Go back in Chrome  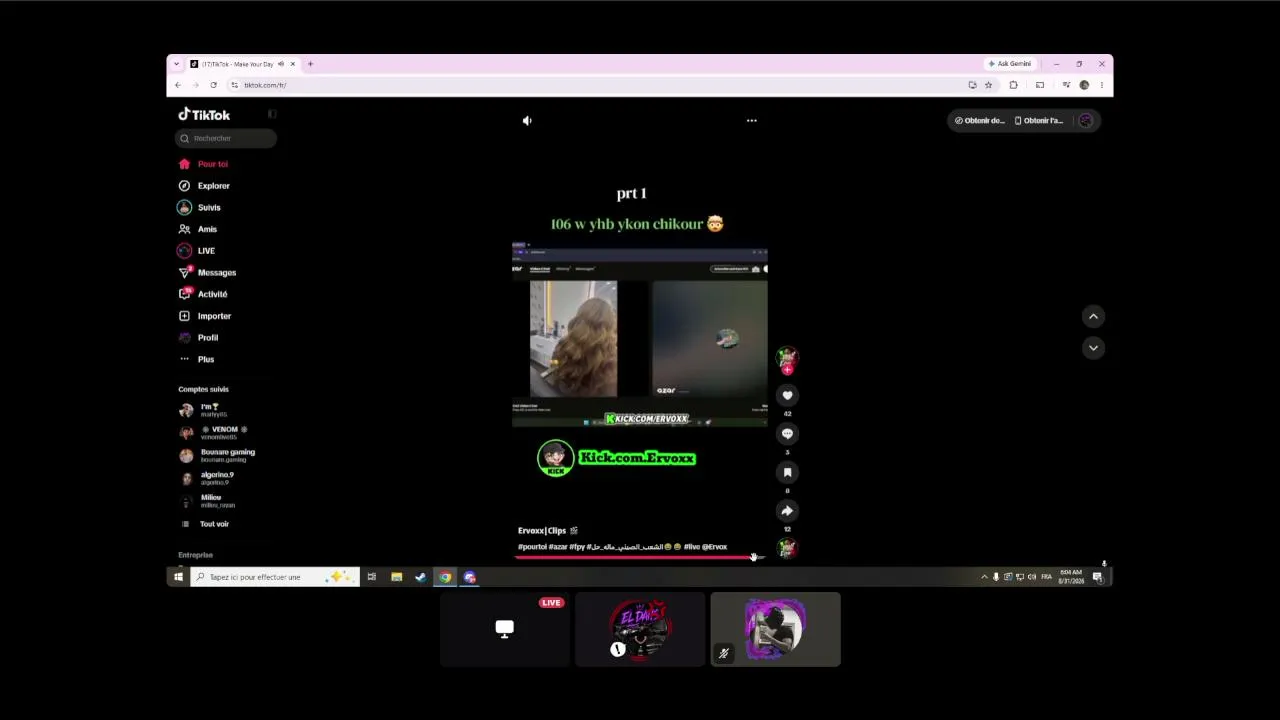pyautogui.click(x=178, y=85)
